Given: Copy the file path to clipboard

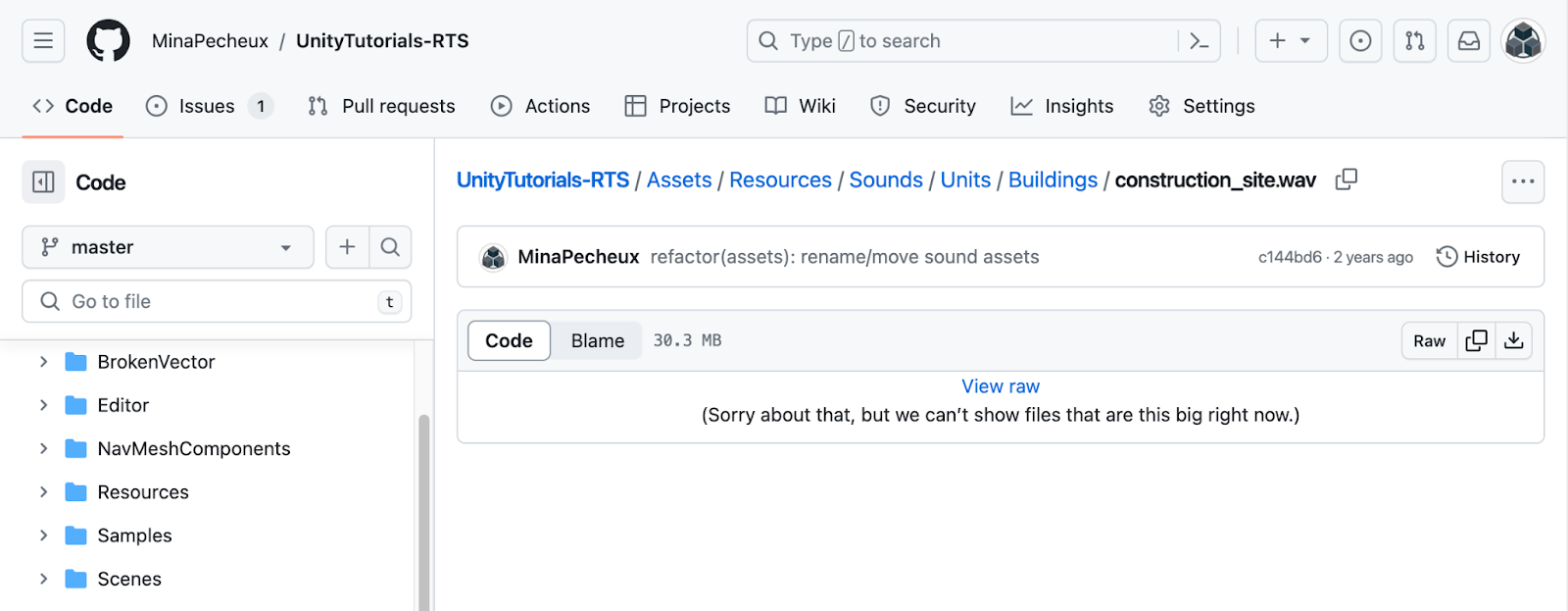Looking at the screenshot, I should click(x=1347, y=179).
